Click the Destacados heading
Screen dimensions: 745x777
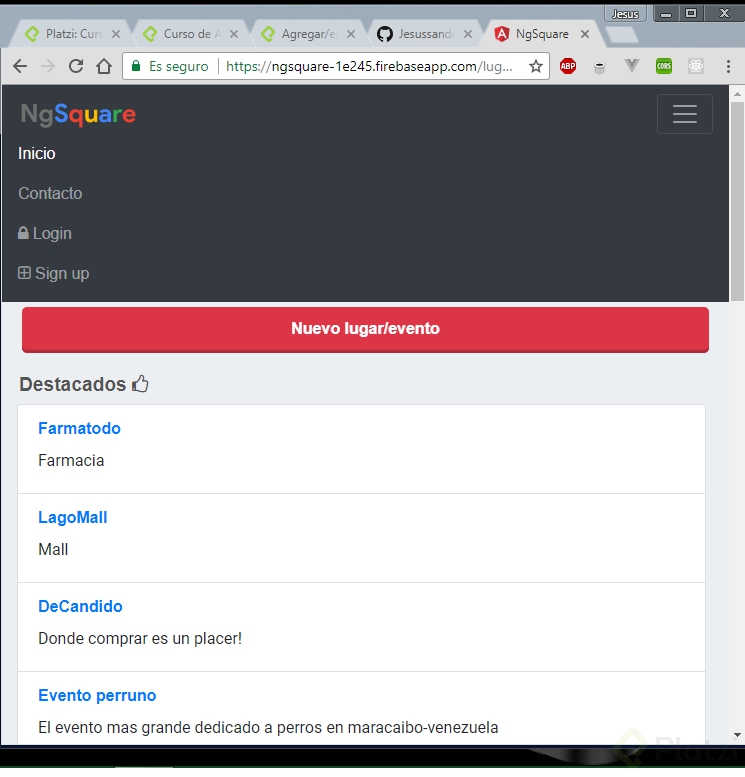(72, 384)
